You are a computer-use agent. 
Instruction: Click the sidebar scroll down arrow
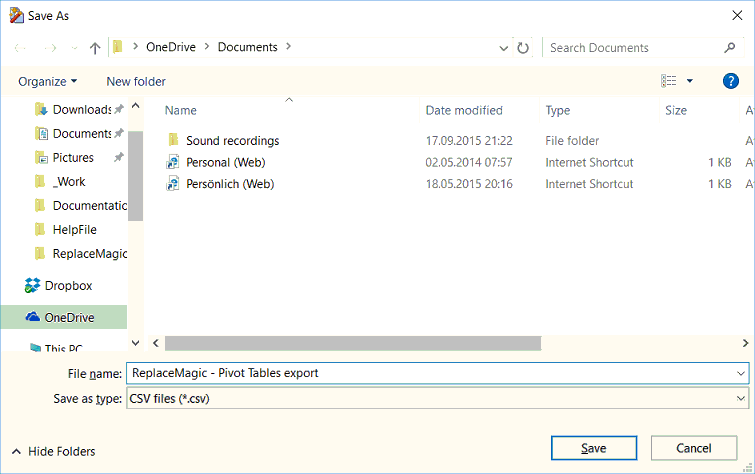(136, 343)
